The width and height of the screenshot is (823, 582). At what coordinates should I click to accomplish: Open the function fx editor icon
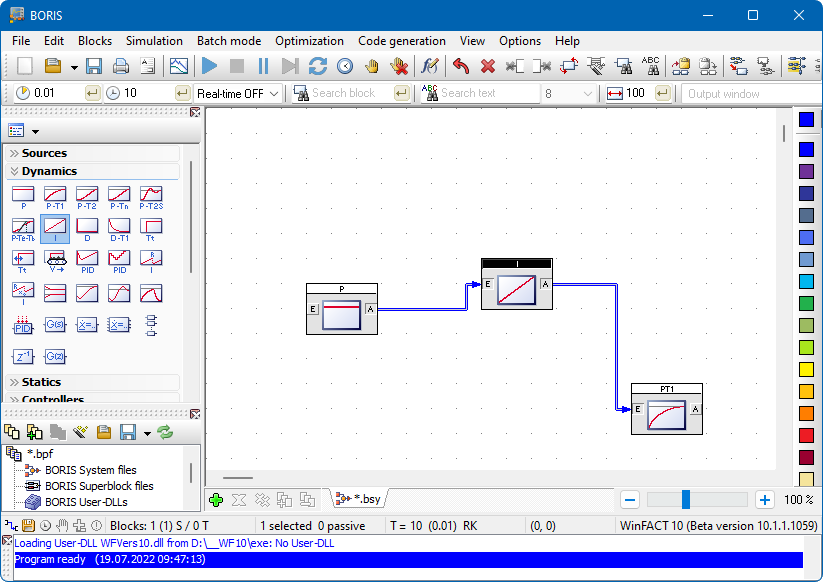430,66
